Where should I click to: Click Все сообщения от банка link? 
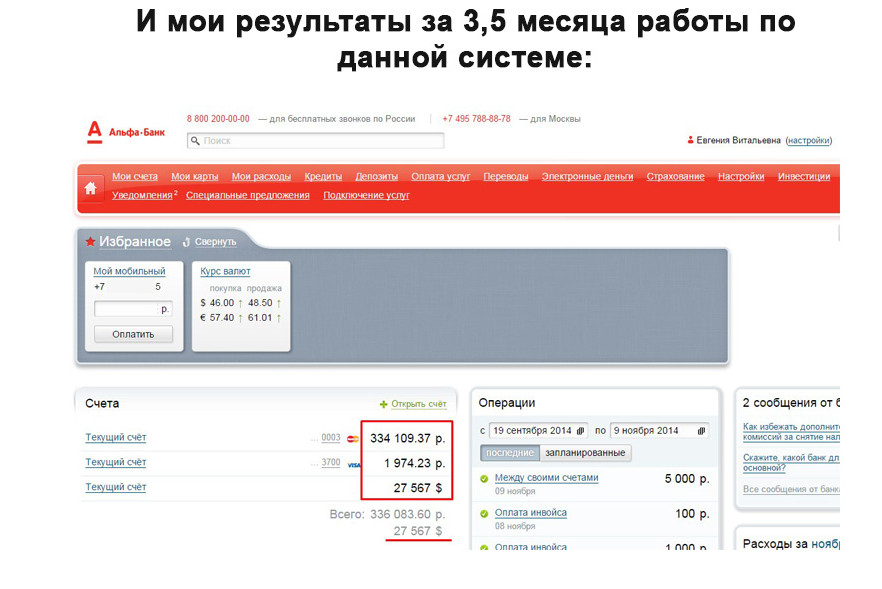(x=791, y=489)
